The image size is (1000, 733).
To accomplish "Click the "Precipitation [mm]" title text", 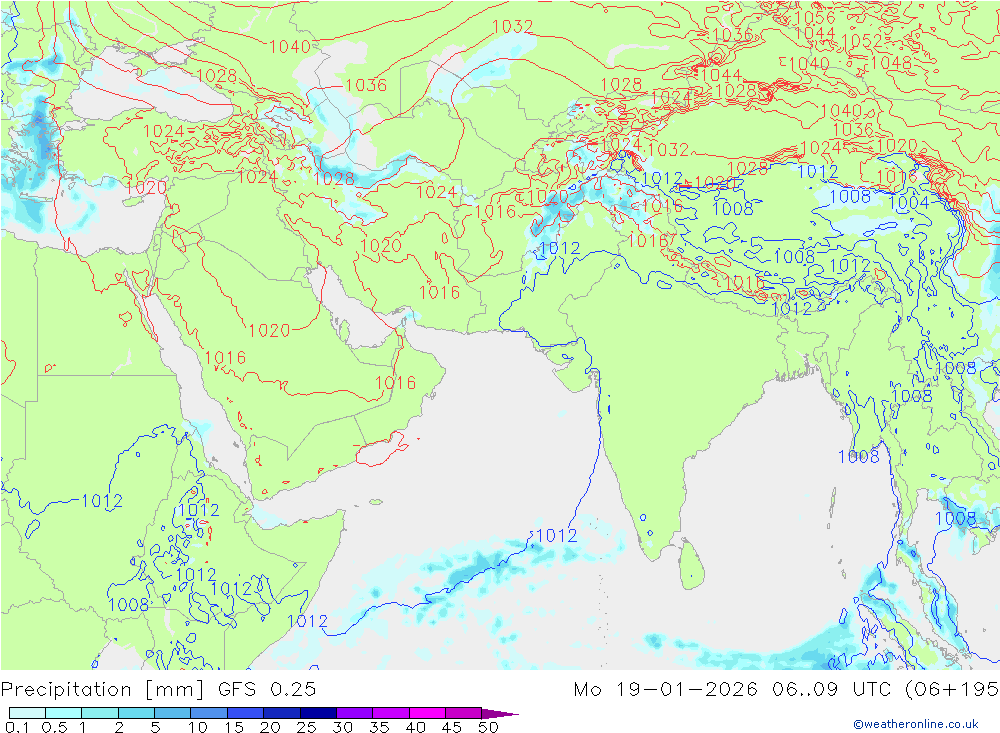I will point(103,690).
